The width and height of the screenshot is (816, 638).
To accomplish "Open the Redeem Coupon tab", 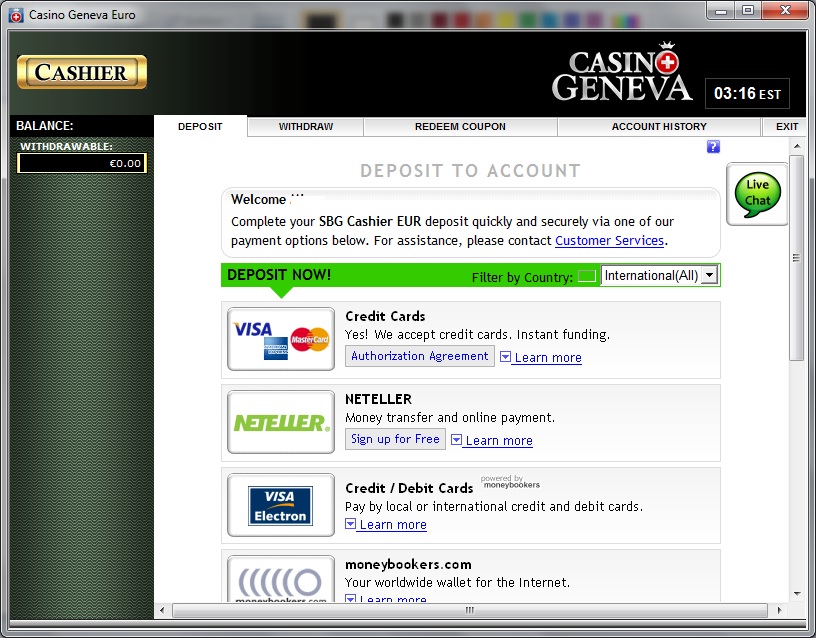I will 460,127.
